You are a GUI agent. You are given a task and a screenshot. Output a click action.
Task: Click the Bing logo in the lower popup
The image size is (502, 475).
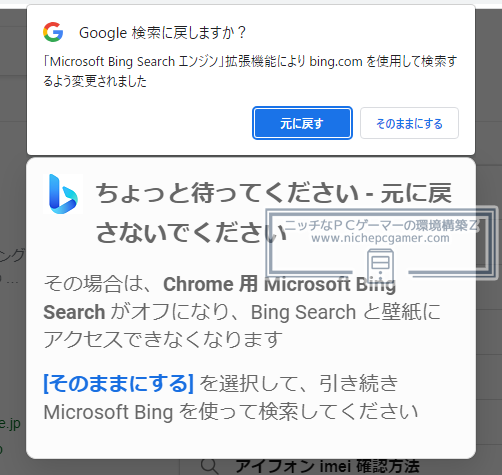63,194
